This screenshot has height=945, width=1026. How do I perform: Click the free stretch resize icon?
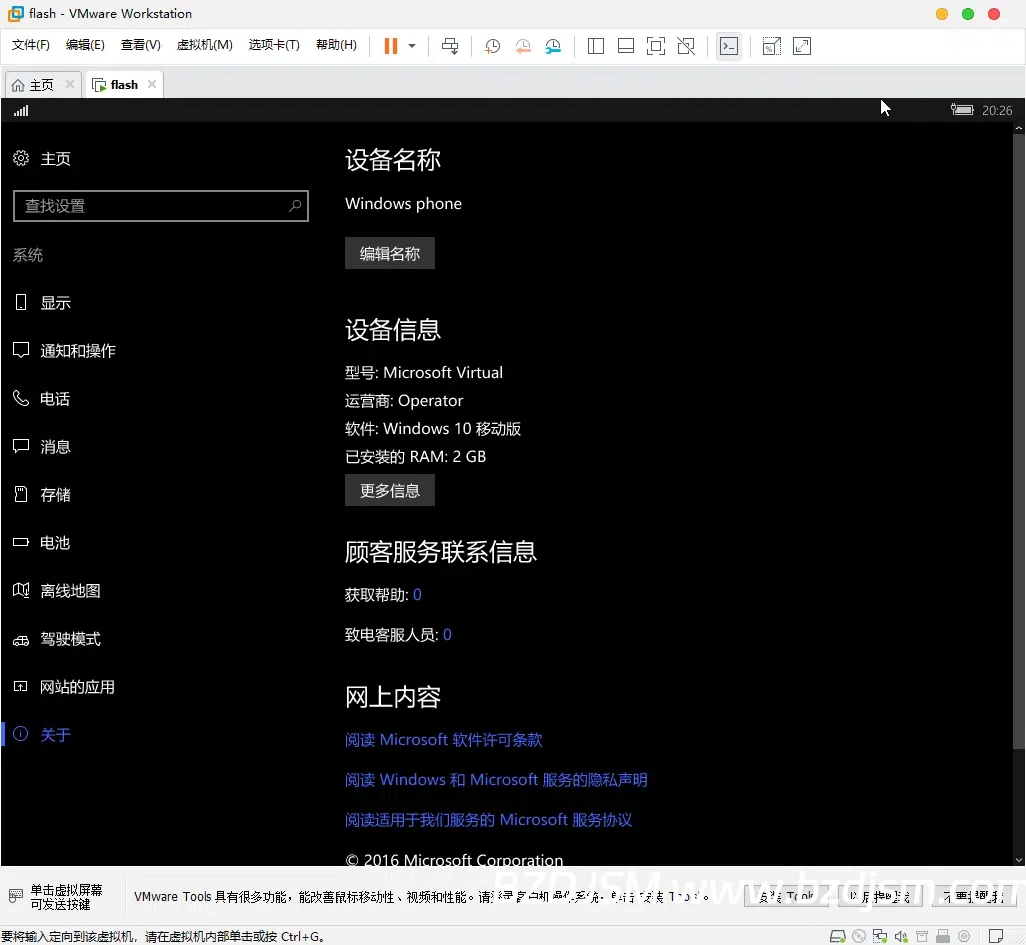[802, 46]
